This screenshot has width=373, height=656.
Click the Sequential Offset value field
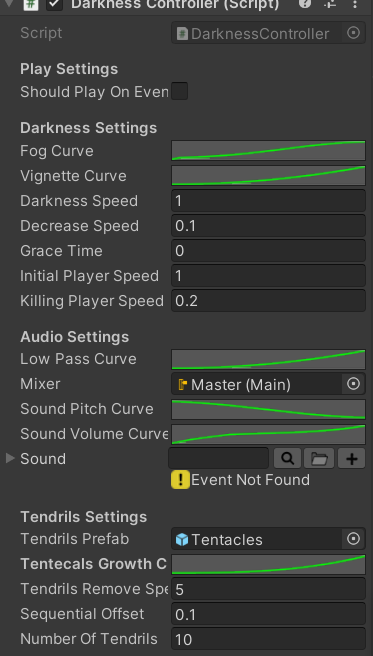click(x=268, y=614)
